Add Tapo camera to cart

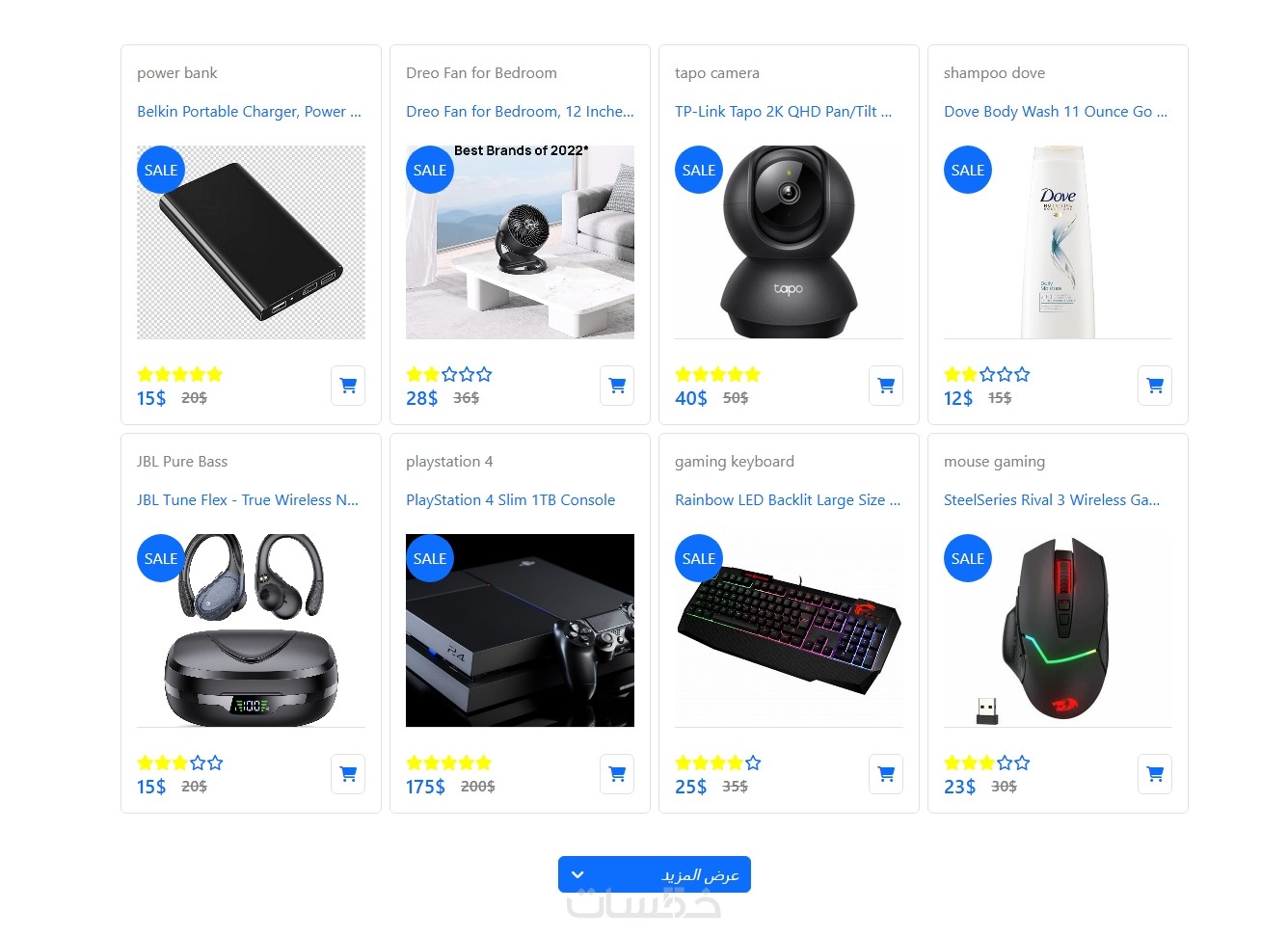tap(886, 386)
